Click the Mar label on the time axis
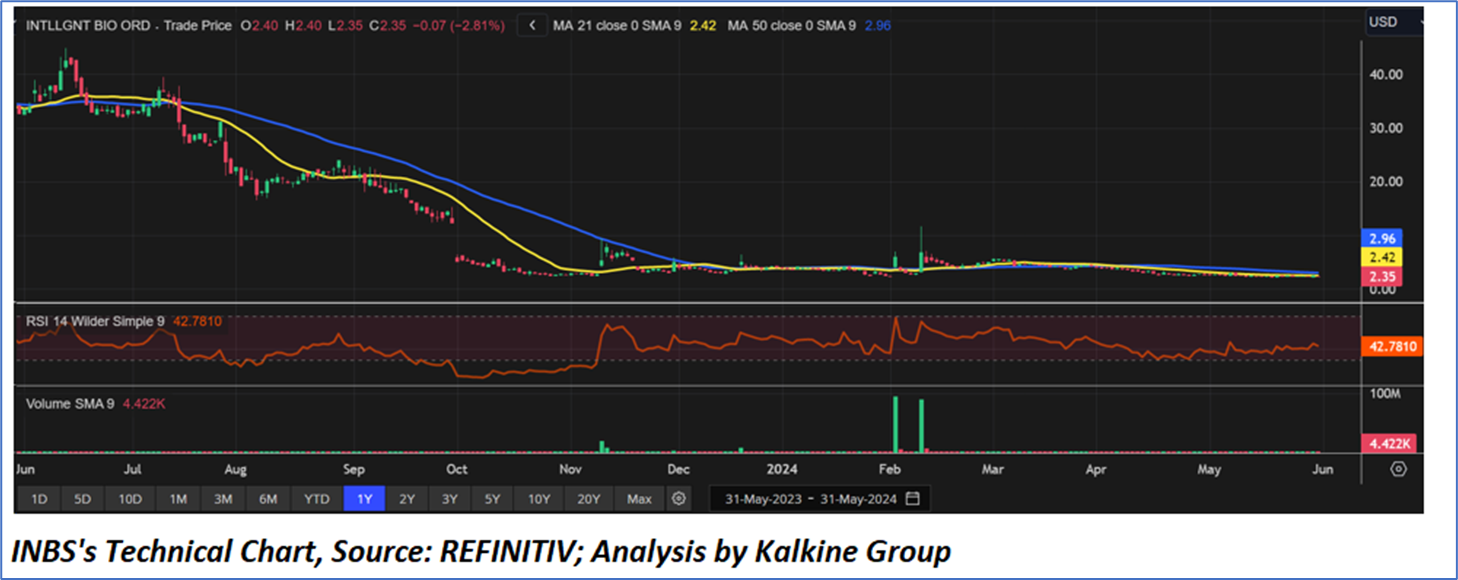The width and height of the screenshot is (1458, 580). (992, 468)
